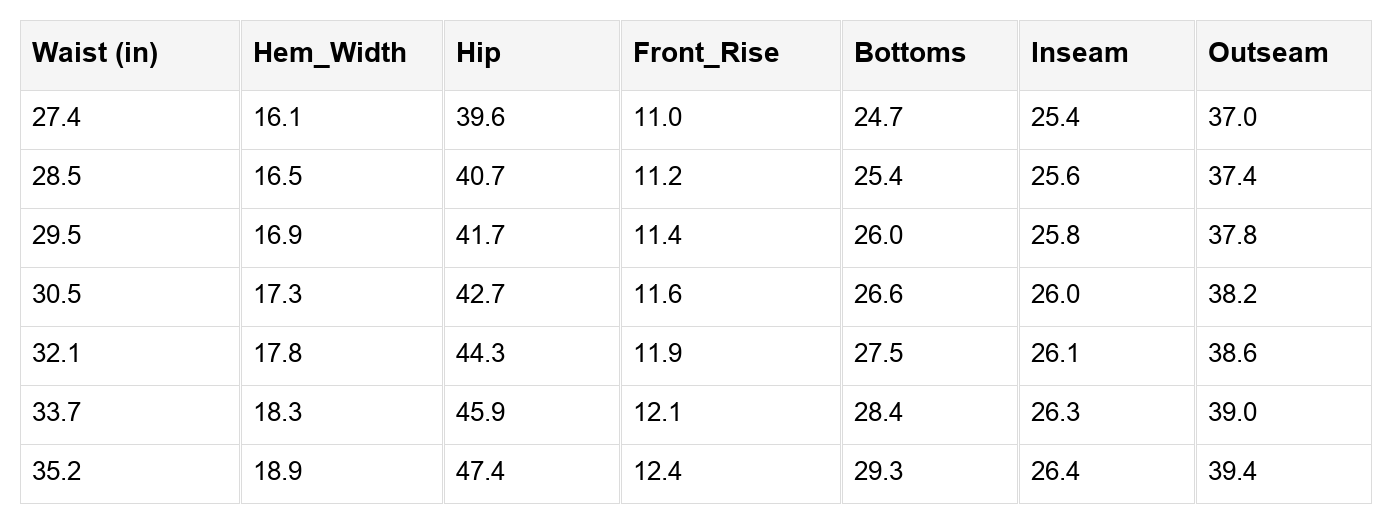Image resolution: width=1391 pixels, height=523 pixels.
Task: Select waist cell showing 35.2
Action: pyautogui.click(x=56, y=472)
